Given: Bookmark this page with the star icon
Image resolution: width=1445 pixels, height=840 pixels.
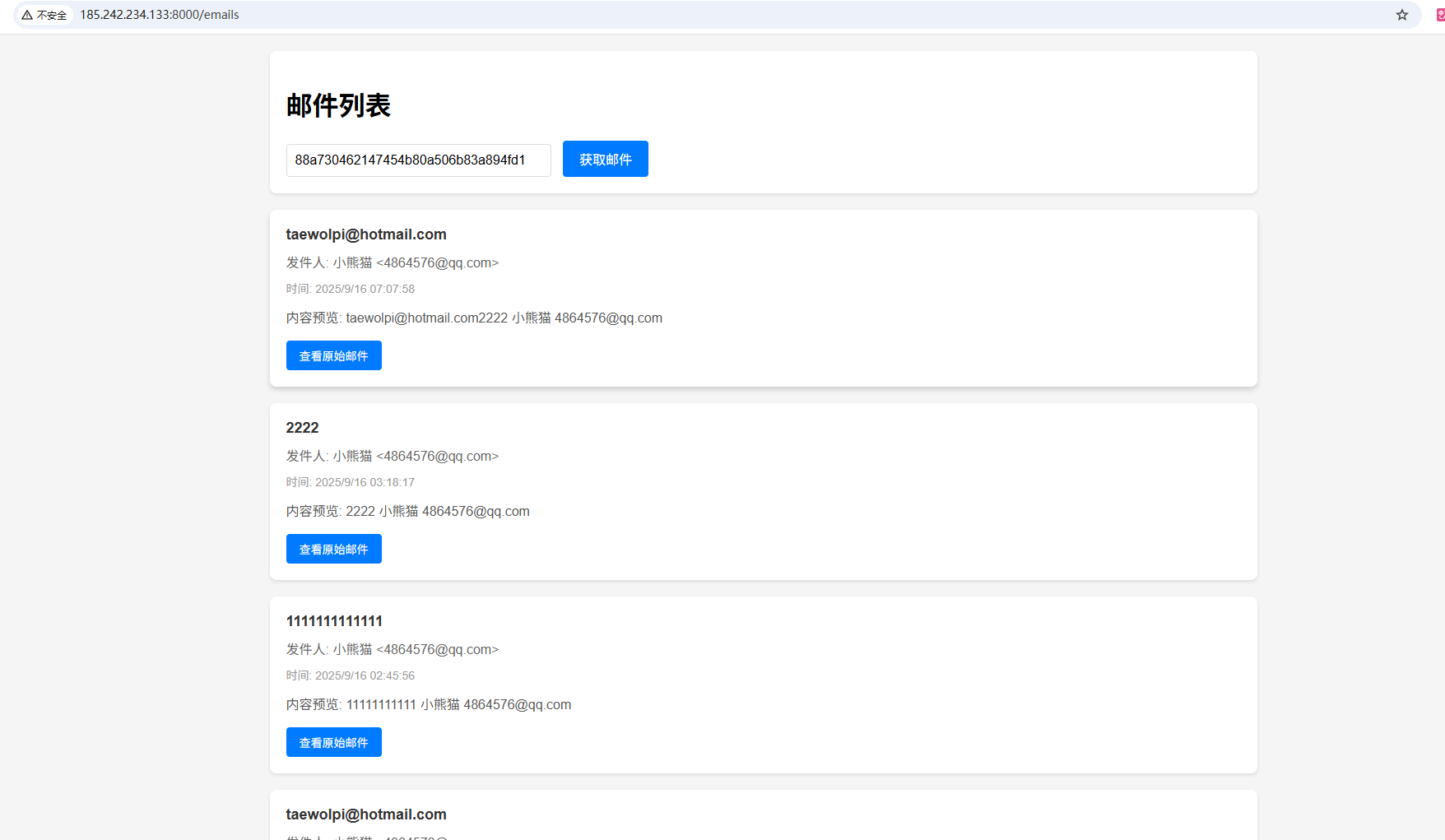Looking at the screenshot, I should (x=1401, y=15).
